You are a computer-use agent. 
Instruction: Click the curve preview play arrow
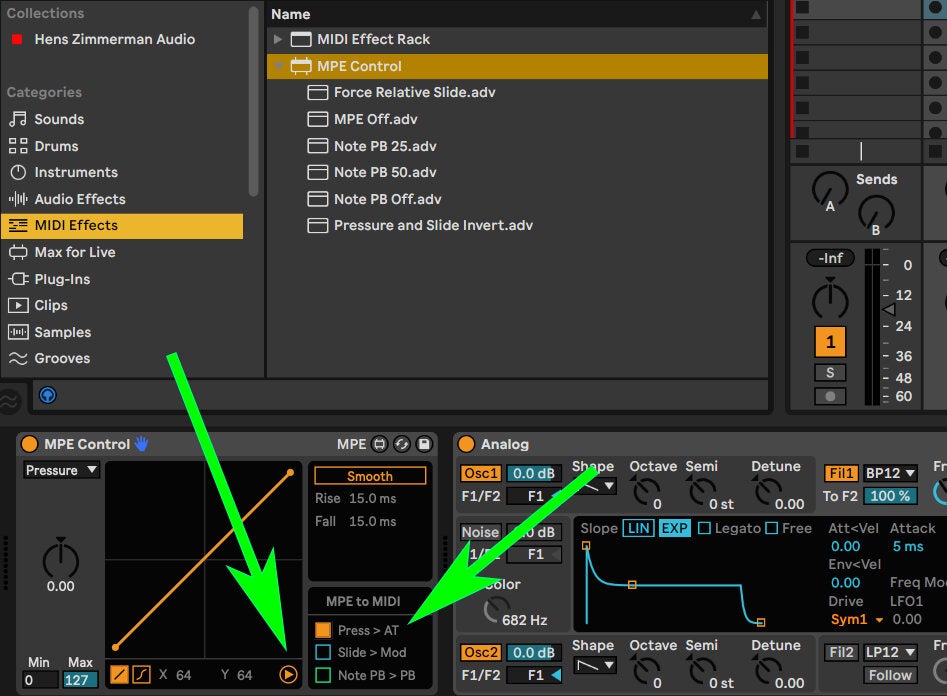pos(288,675)
